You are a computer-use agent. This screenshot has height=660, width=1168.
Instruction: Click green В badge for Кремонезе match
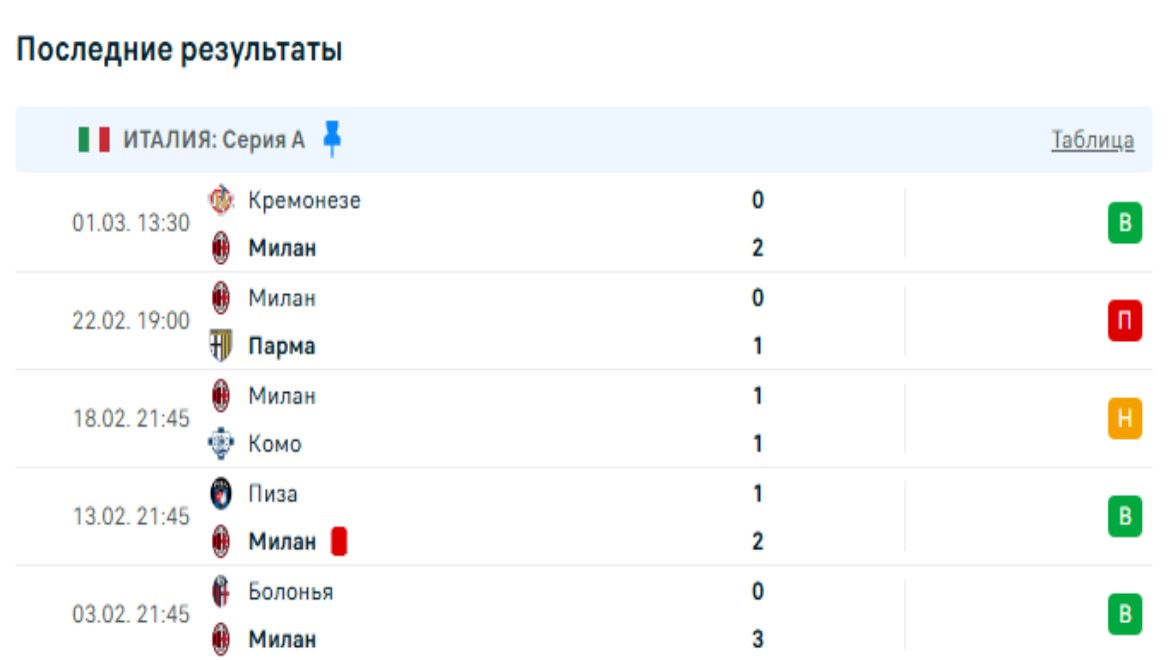click(1125, 223)
